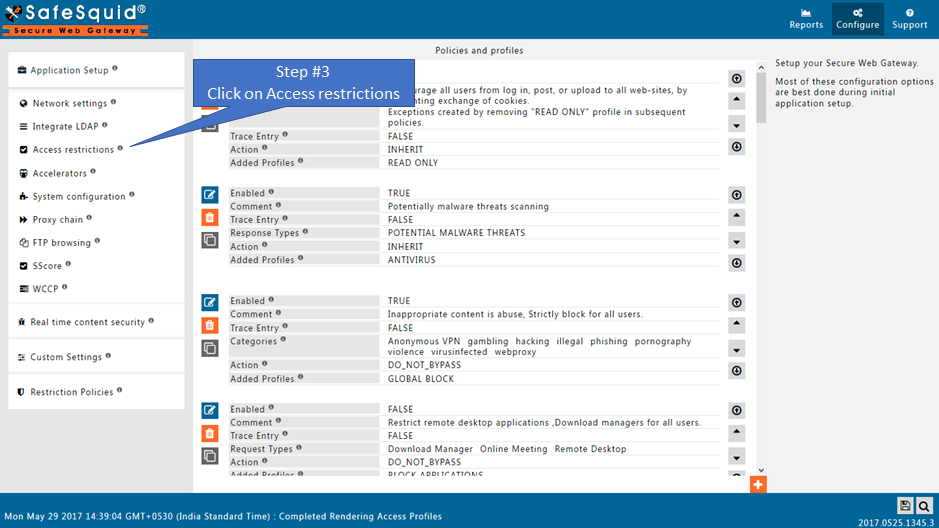Image resolution: width=939 pixels, height=528 pixels.
Task: Delete the Restrict remote desktop applications policy
Action: pyautogui.click(x=210, y=433)
